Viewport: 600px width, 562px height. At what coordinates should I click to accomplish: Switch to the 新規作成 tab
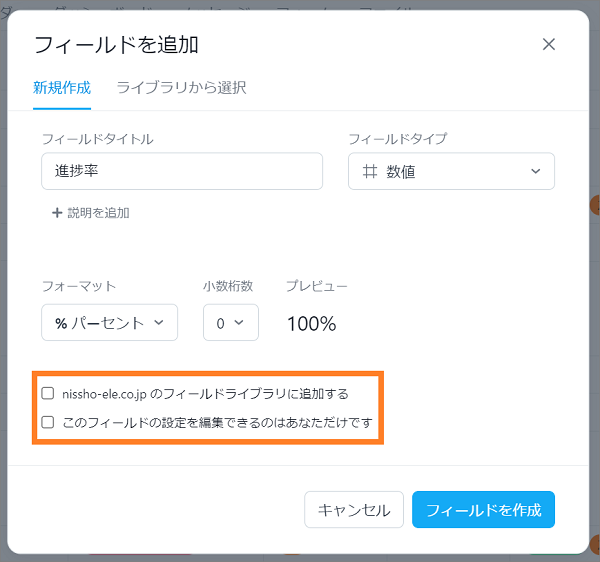click(62, 88)
